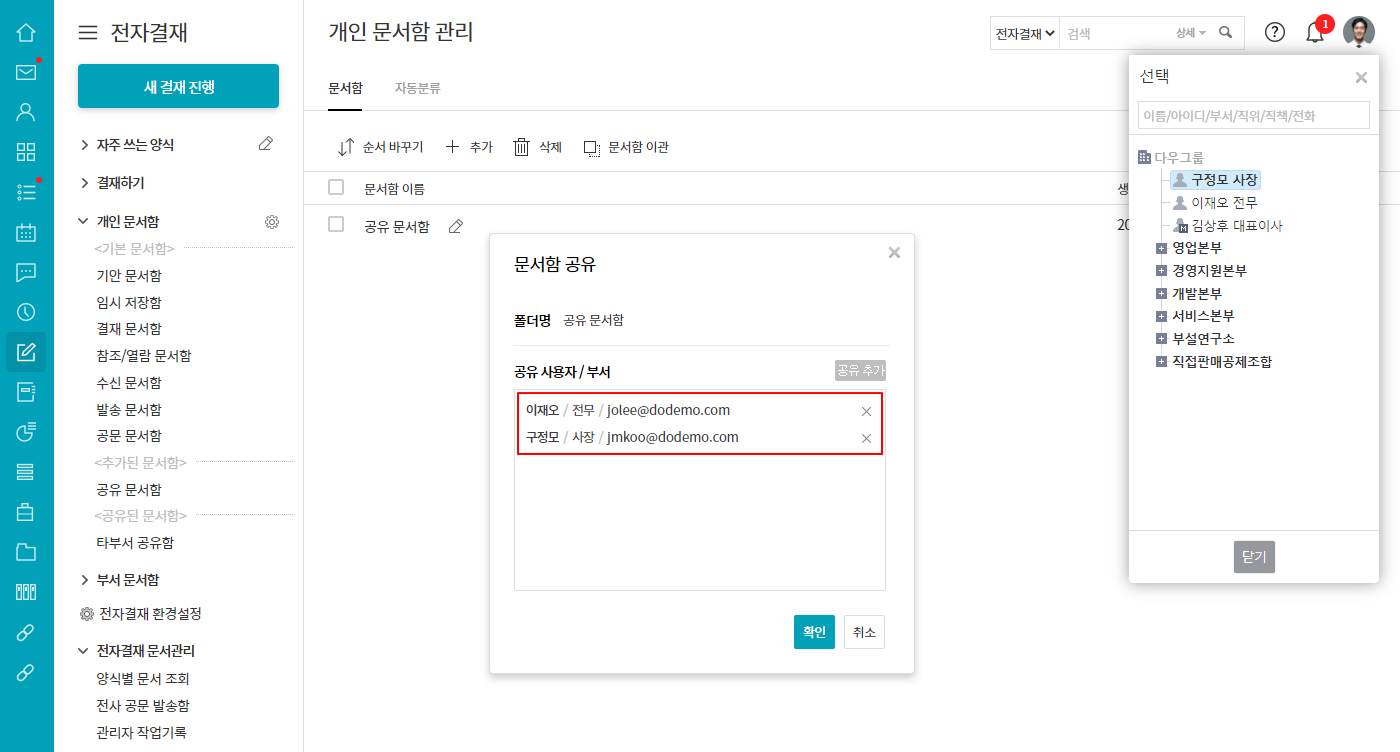Screen dimensions: 1400x752
Task: Click the search magnifier icon
Action: [x=1226, y=33]
